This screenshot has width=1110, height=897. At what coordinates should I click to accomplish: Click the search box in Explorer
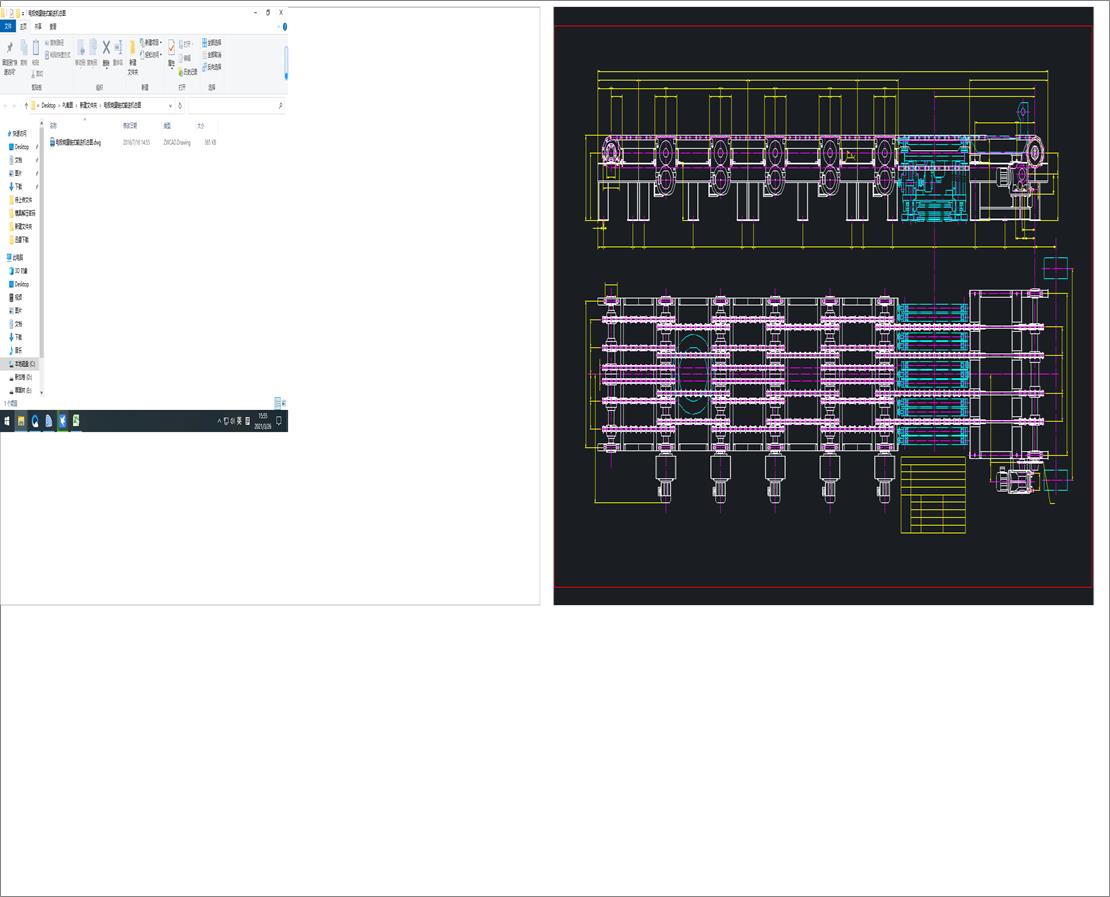235,105
